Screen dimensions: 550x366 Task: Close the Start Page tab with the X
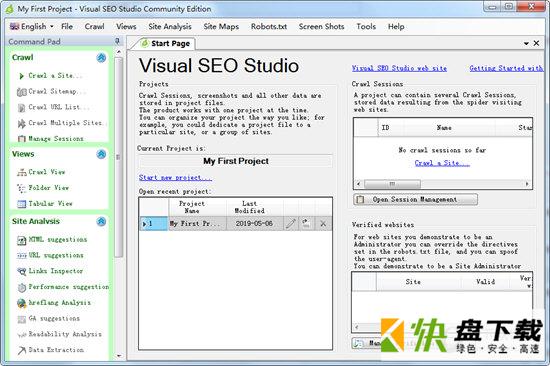pyautogui.click(x=536, y=43)
